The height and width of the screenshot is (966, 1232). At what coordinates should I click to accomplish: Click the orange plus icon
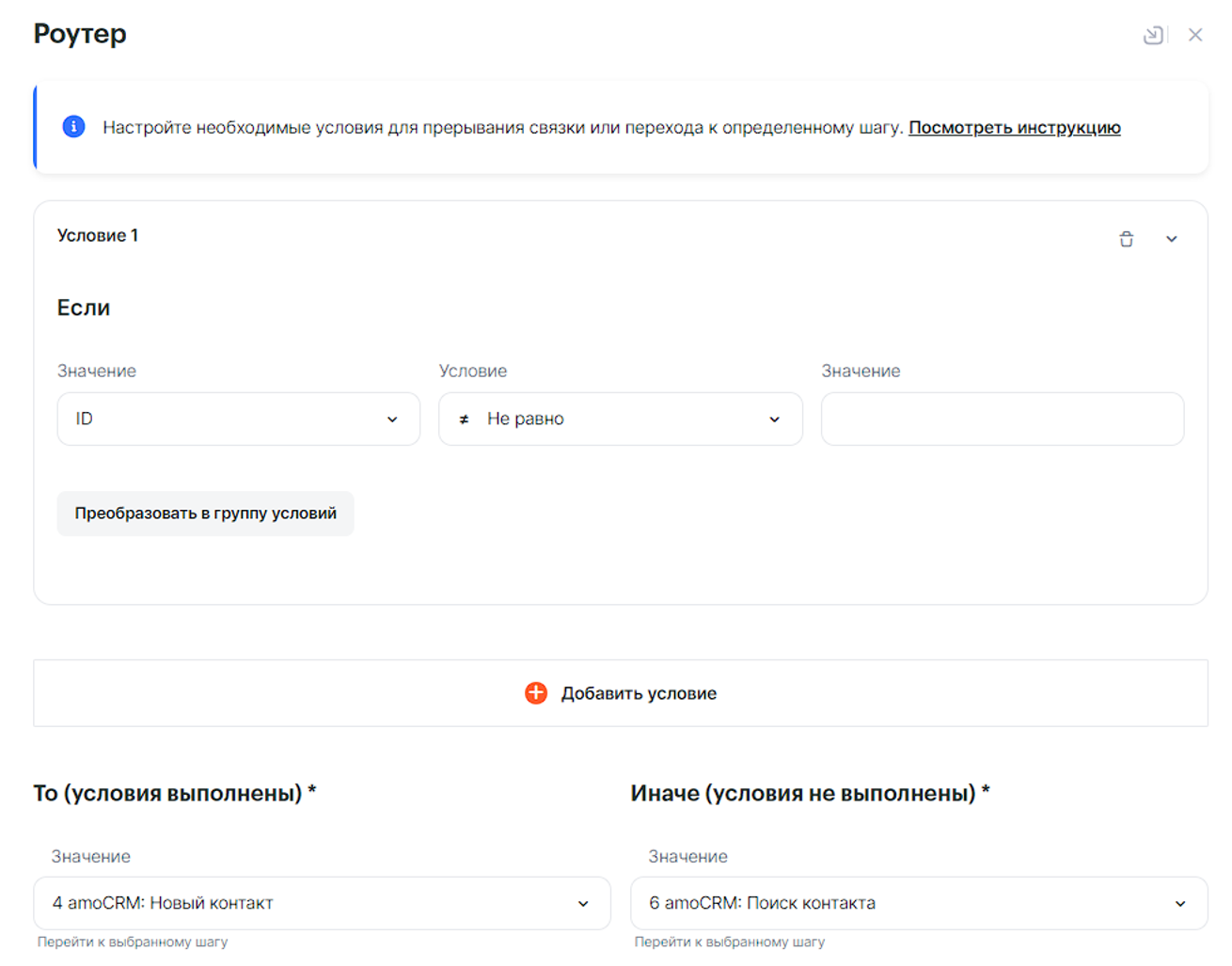point(536,693)
